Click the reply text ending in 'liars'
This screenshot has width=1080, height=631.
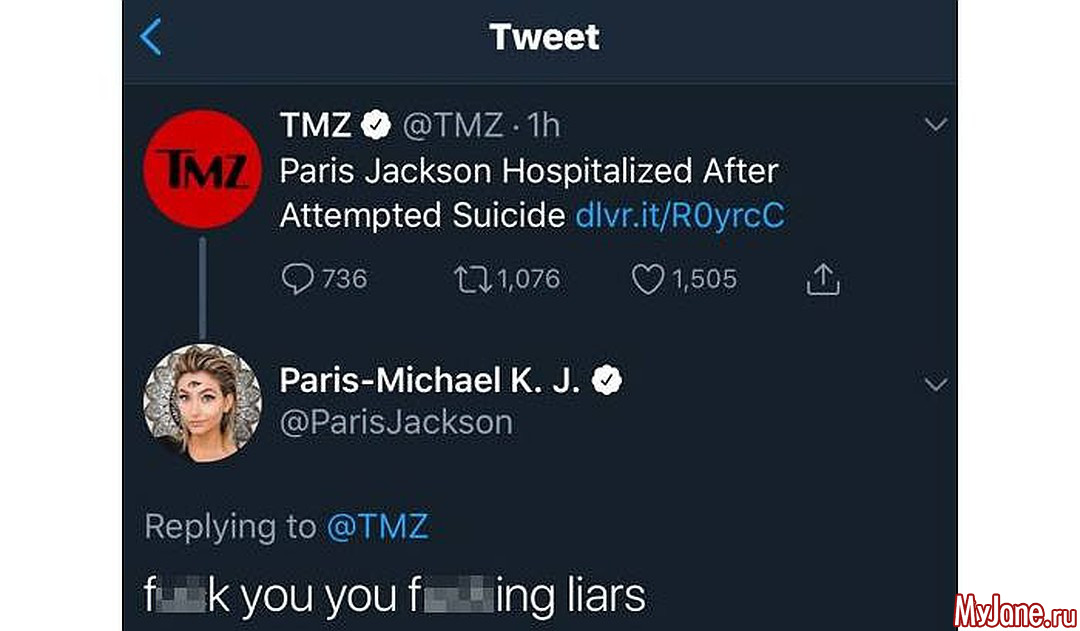[395, 596]
